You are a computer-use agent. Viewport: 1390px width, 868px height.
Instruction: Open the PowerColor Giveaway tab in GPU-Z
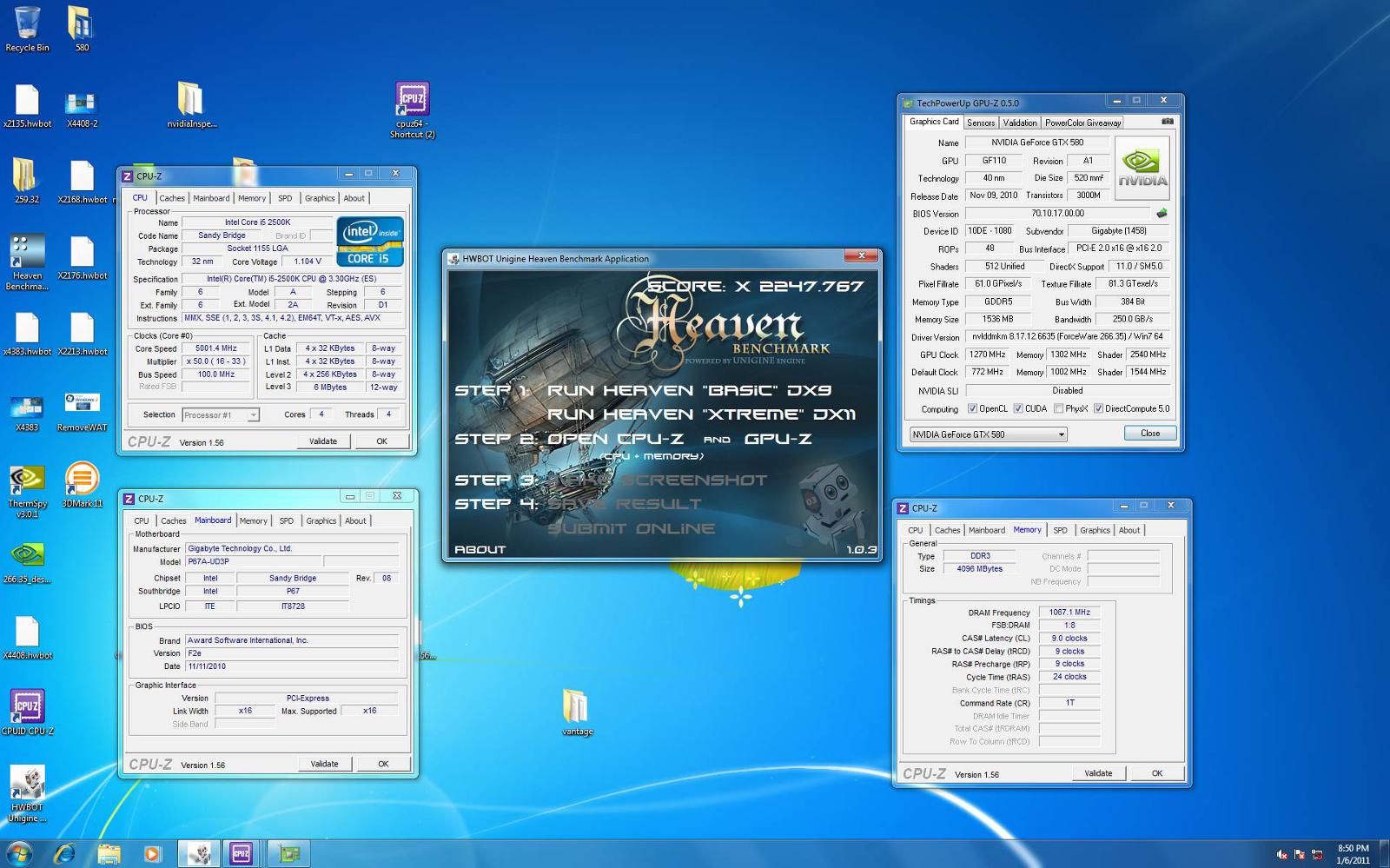1082,123
